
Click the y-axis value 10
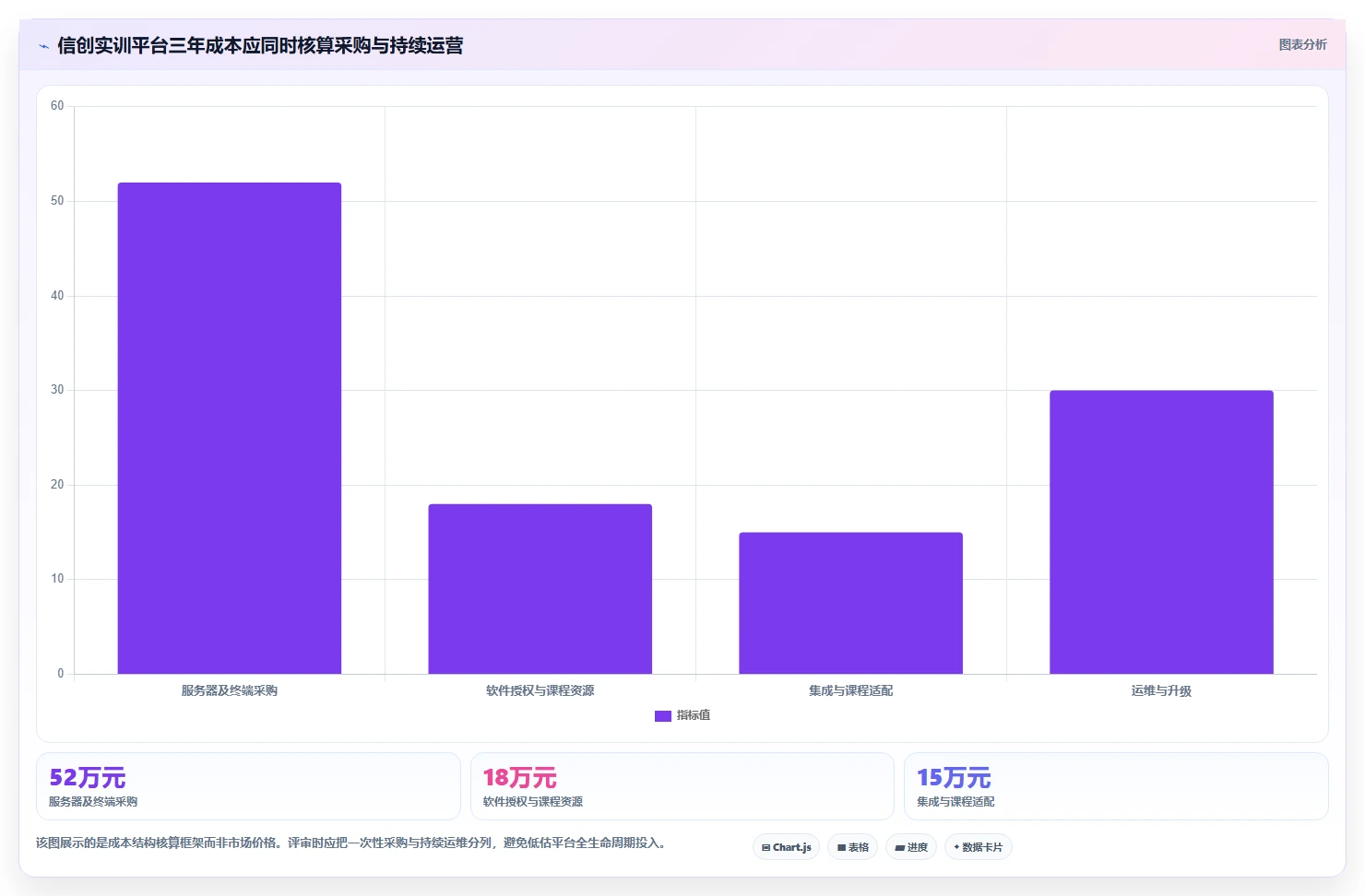57,579
